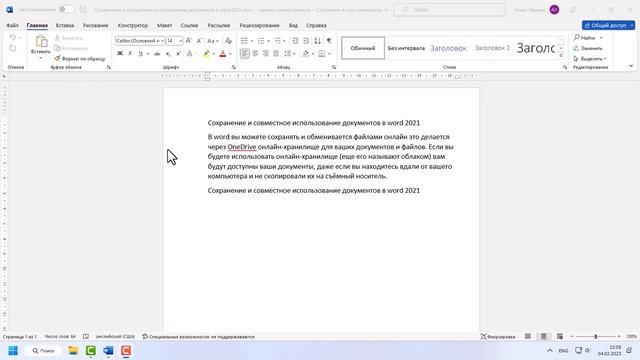The height and width of the screenshot is (360, 640).
Task: Click the Text Effects glowing A icon
Action: coord(189,53)
